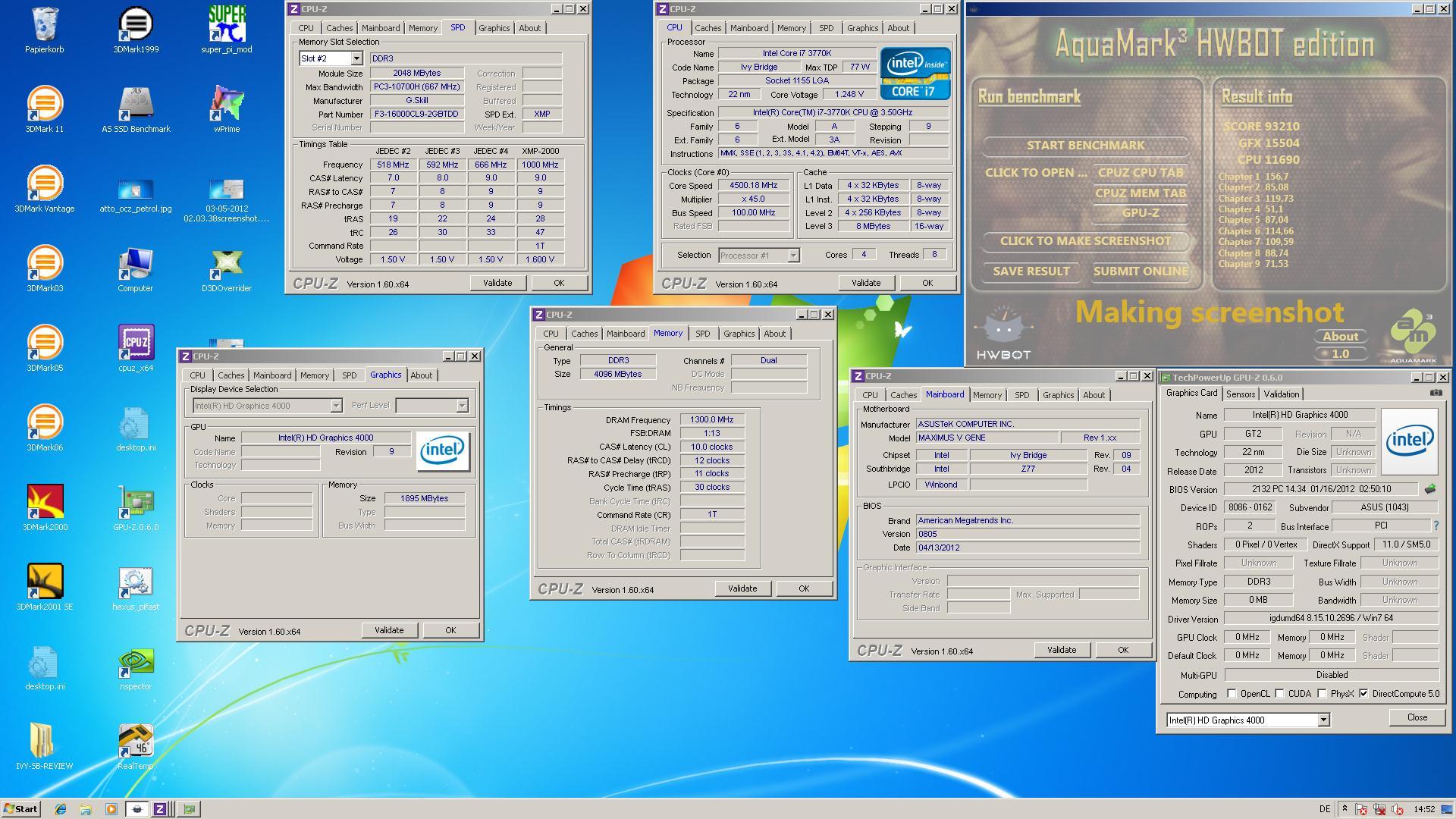The width and height of the screenshot is (1456, 819).
Task: Launch the RealTemp desktop icon
Action: pos(136,745)
